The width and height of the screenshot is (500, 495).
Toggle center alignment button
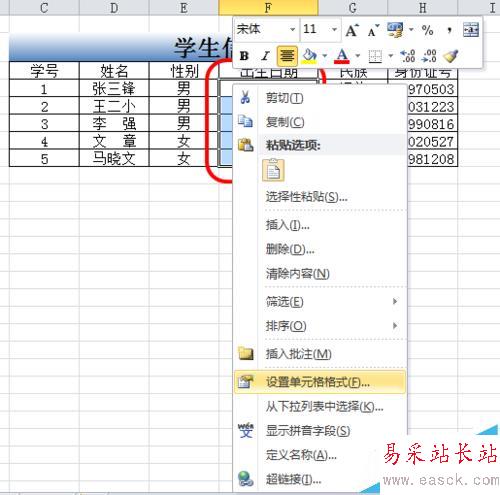tap(287, 56)
